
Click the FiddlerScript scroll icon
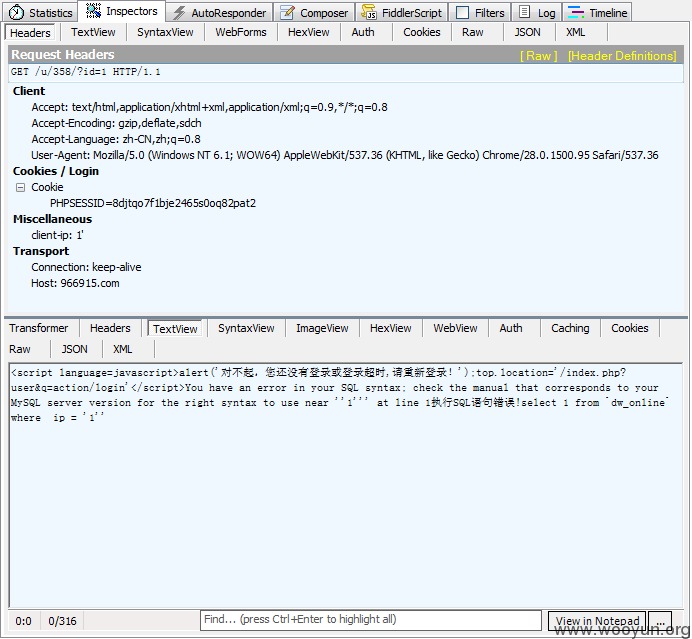(x=369, y=12)
